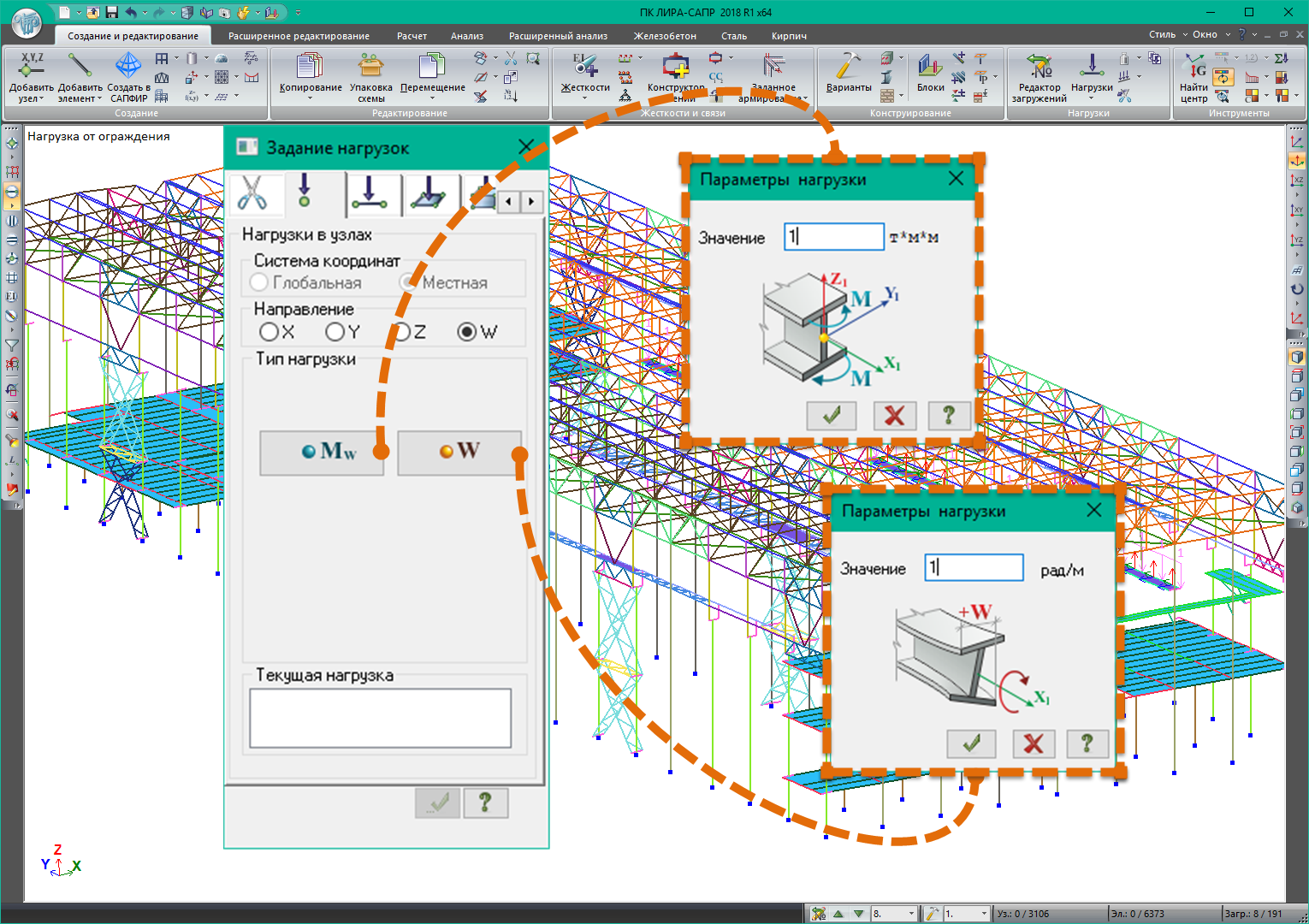Open the Копирование copy tool

click(x=310, y=67)
